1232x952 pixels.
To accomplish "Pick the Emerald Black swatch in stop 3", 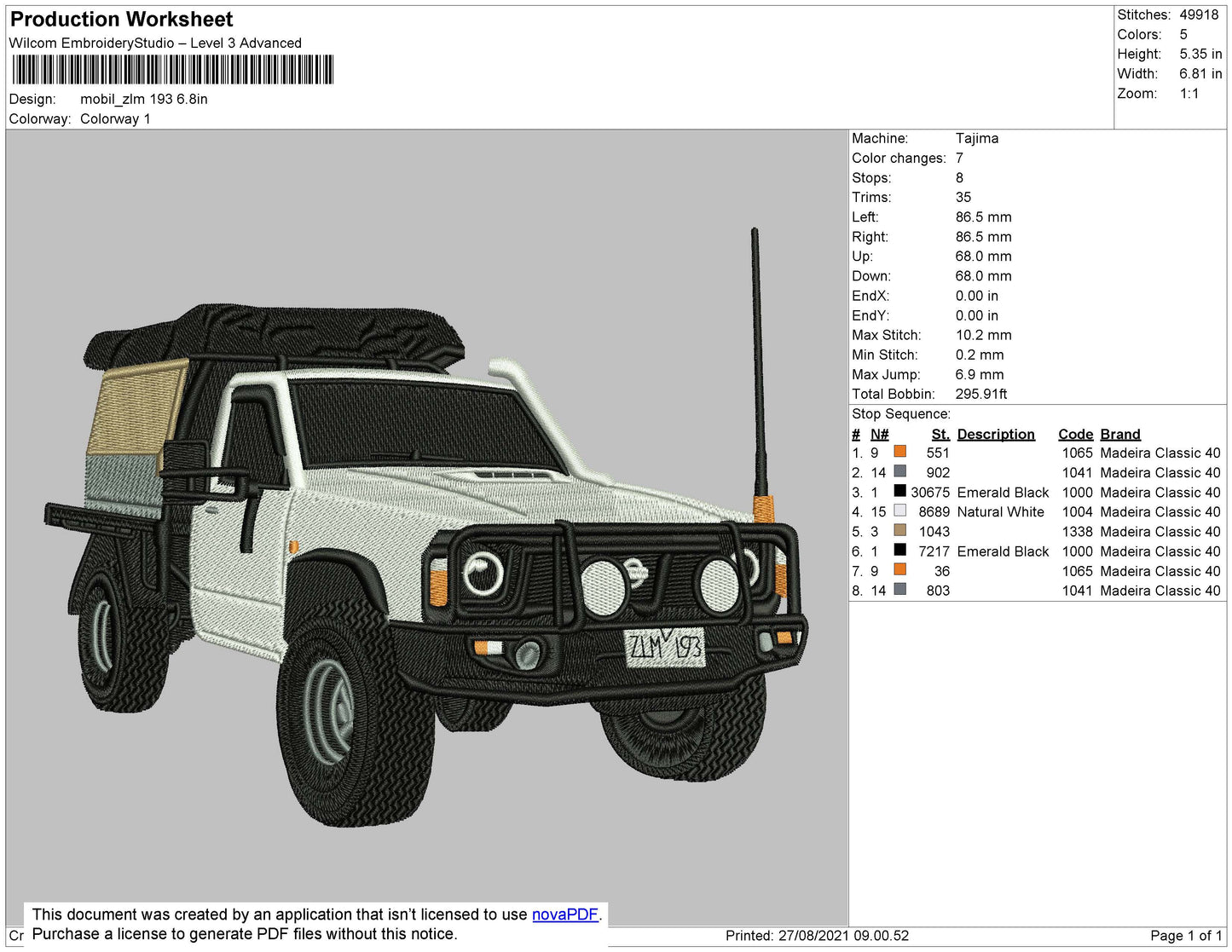I will coord(899,491).
